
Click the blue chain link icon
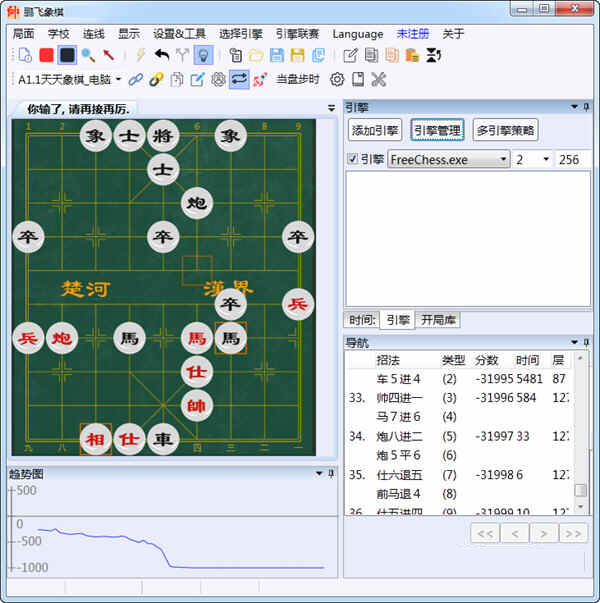(x=135, y=79)
